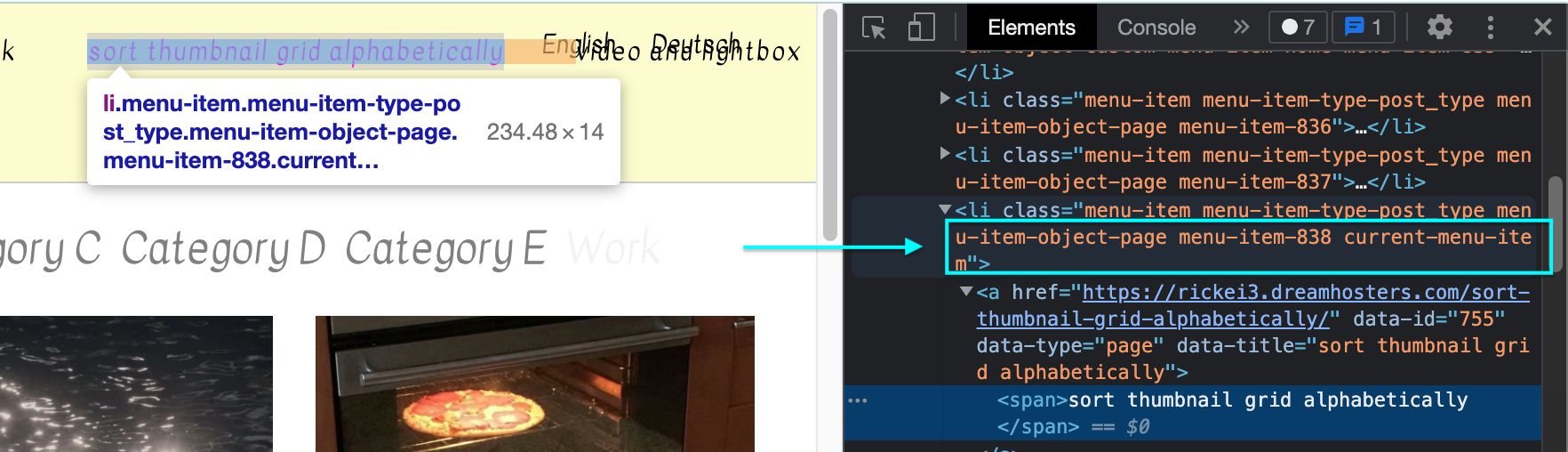Image resolution: width=1568 pixels, height=452 pixels.
Task: Click the issues counter badge showing 7
Action: click(x=1297, y=28)
